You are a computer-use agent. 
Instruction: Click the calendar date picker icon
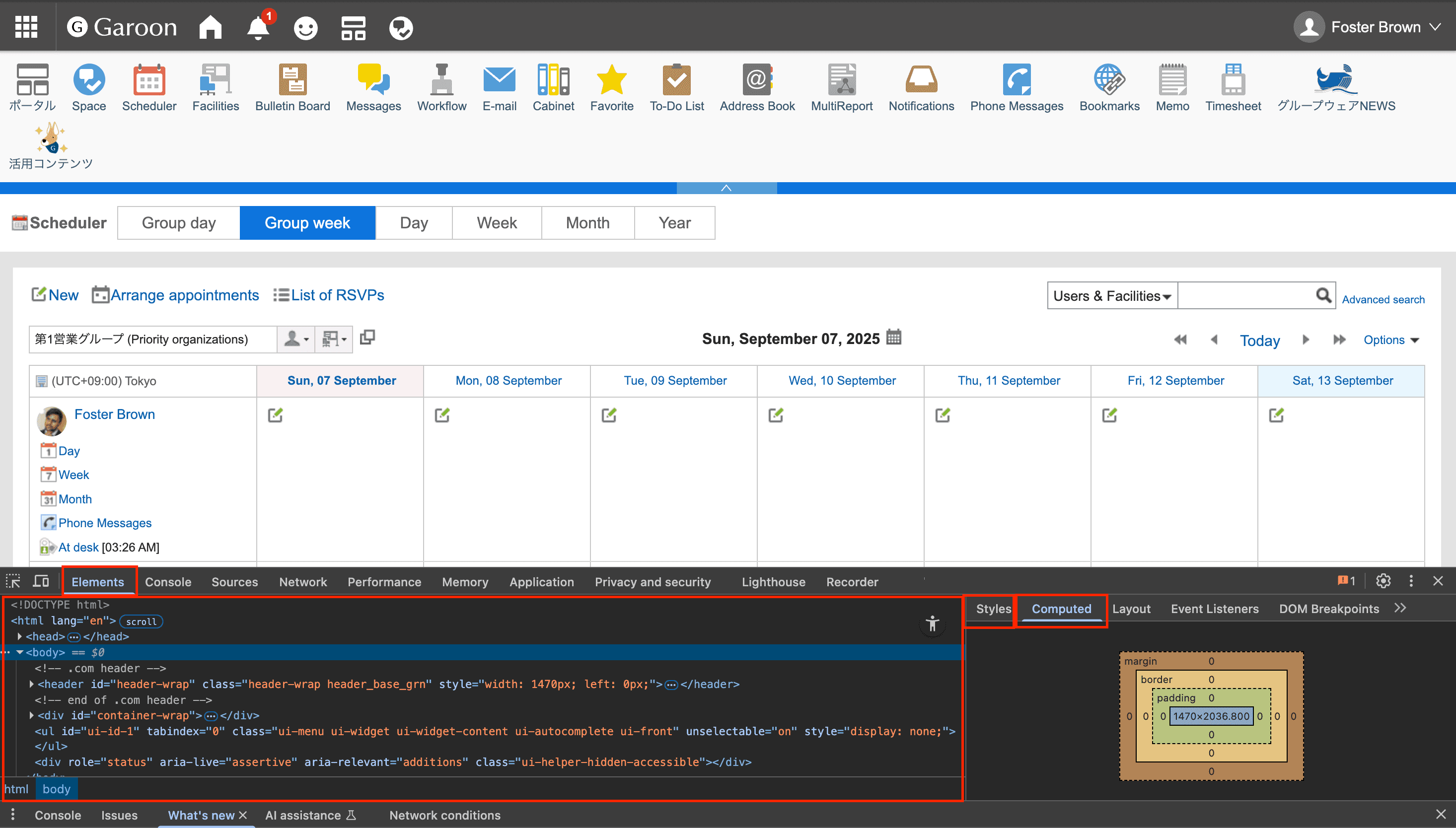point(894,338)
